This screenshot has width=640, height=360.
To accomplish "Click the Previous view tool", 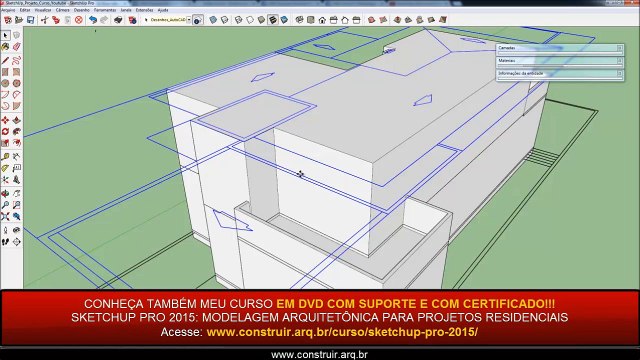I will click(x=16, y=216).
